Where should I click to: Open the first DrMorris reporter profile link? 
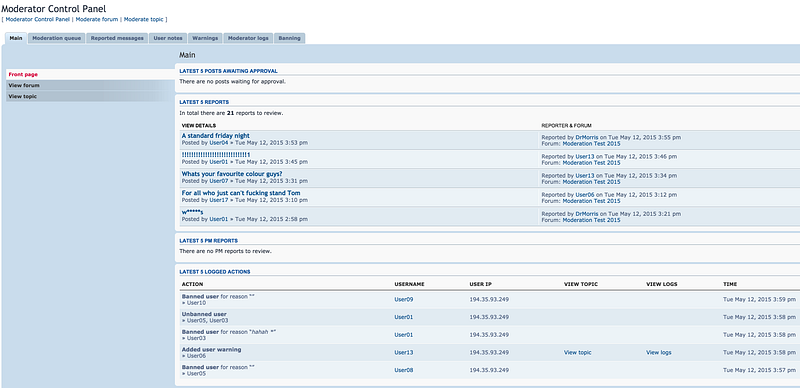[587, 137]
